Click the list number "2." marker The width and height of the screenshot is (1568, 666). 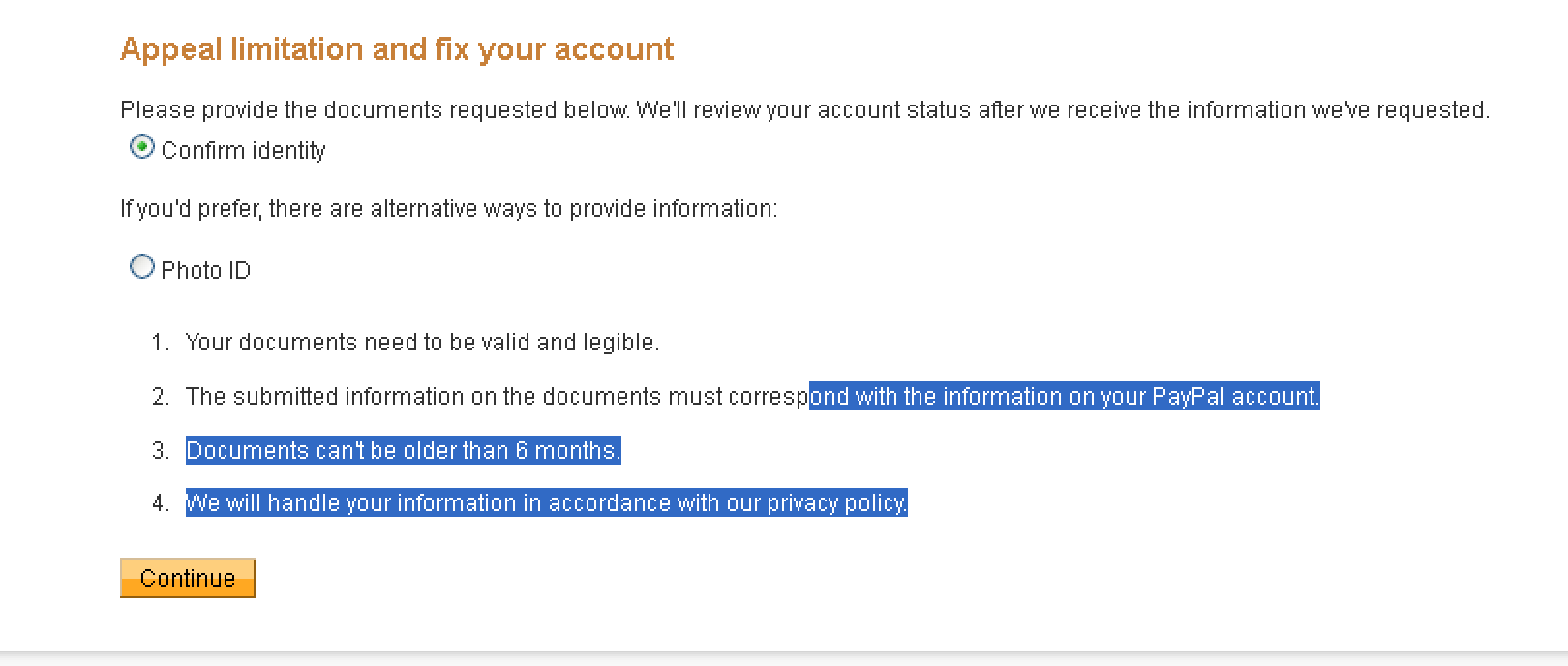coord(161,397)
